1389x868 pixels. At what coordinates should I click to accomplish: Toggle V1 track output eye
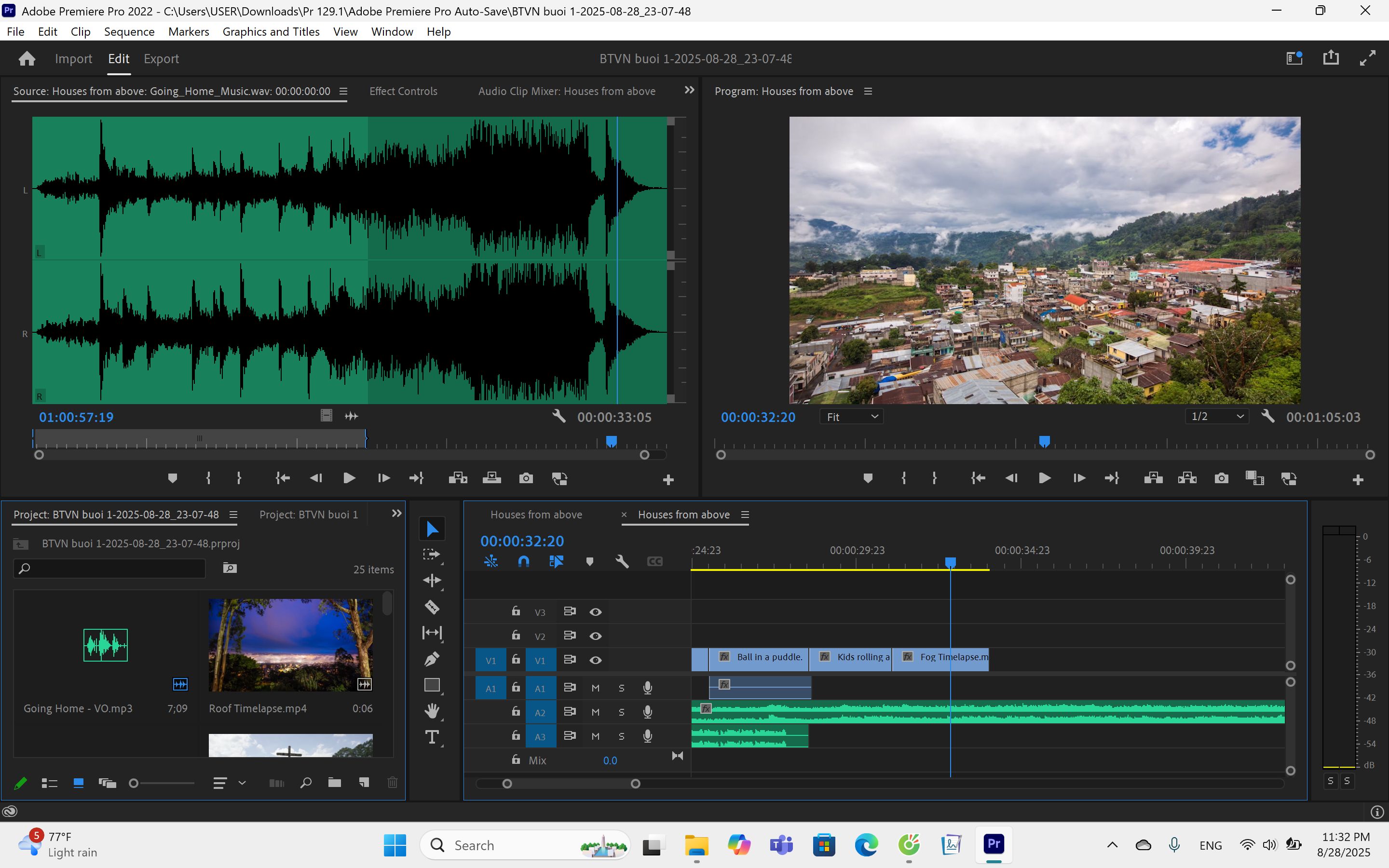point(596,660)
